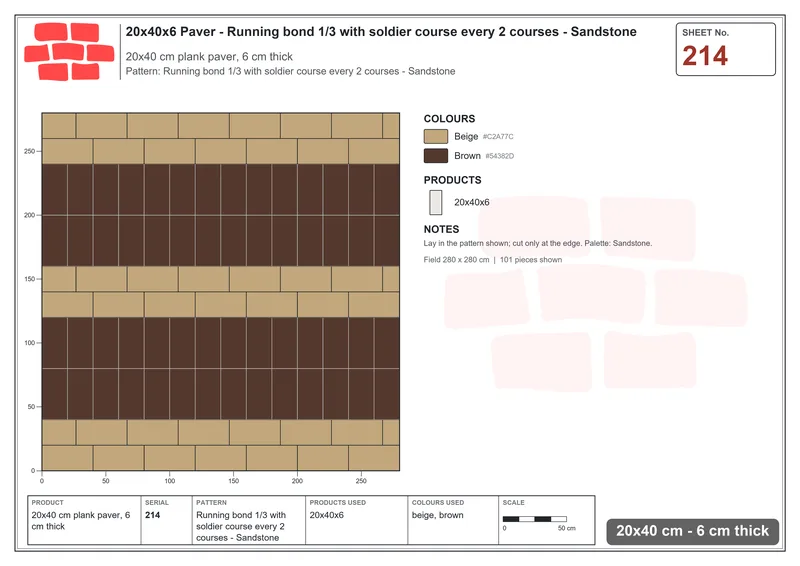Click the note 'Lay in the pattern shown'
The image size is (800, 566).
(x=538, y=243)
